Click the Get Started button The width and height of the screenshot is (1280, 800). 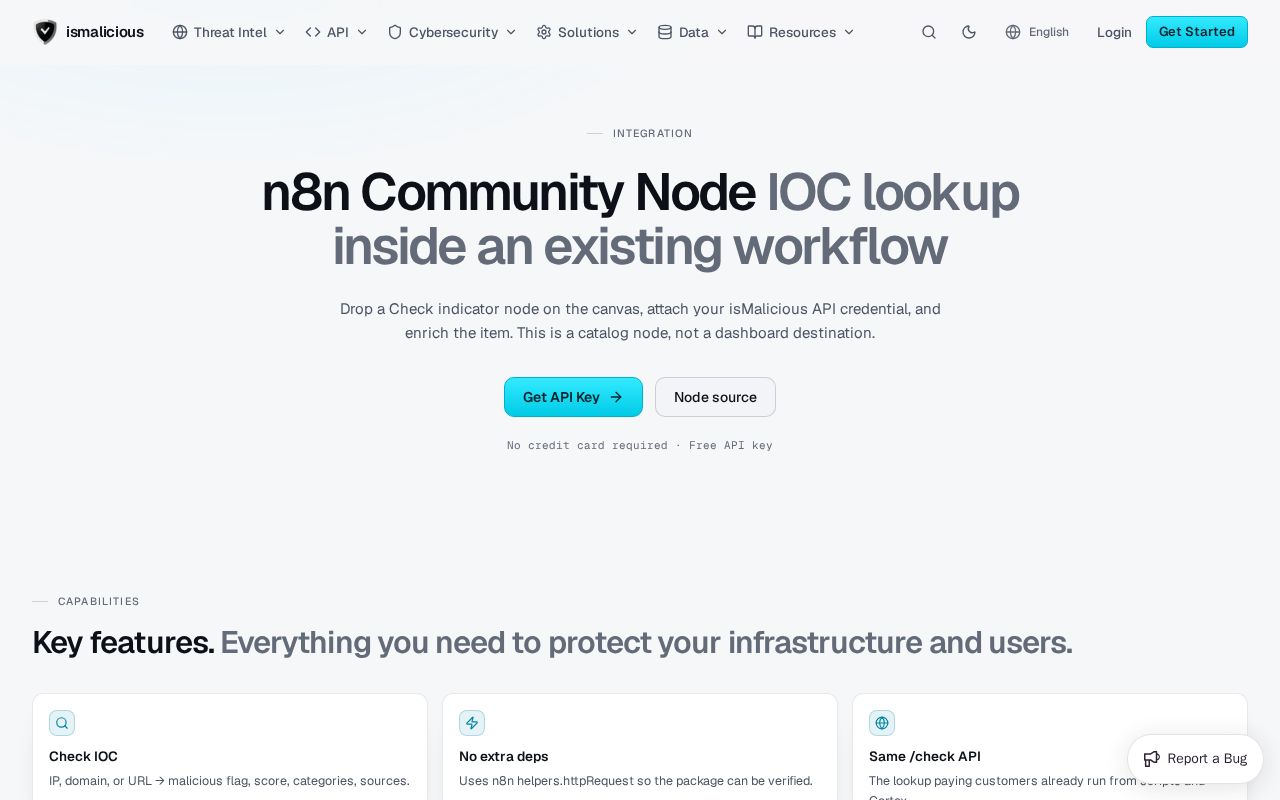(x=1197, y=32)
